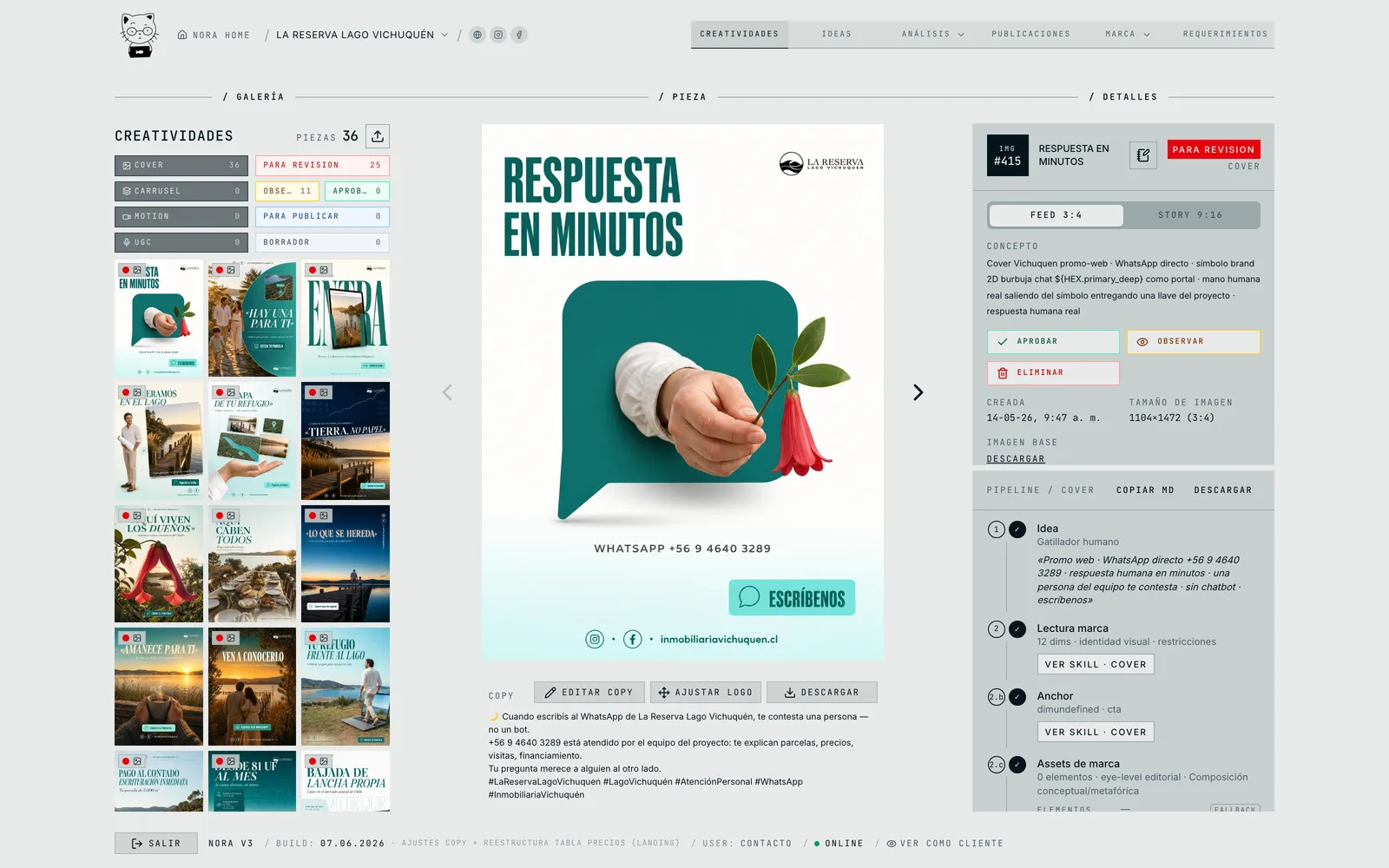Click the WhatsApp +56 9 4640 3289 text

tap(682, 549)
